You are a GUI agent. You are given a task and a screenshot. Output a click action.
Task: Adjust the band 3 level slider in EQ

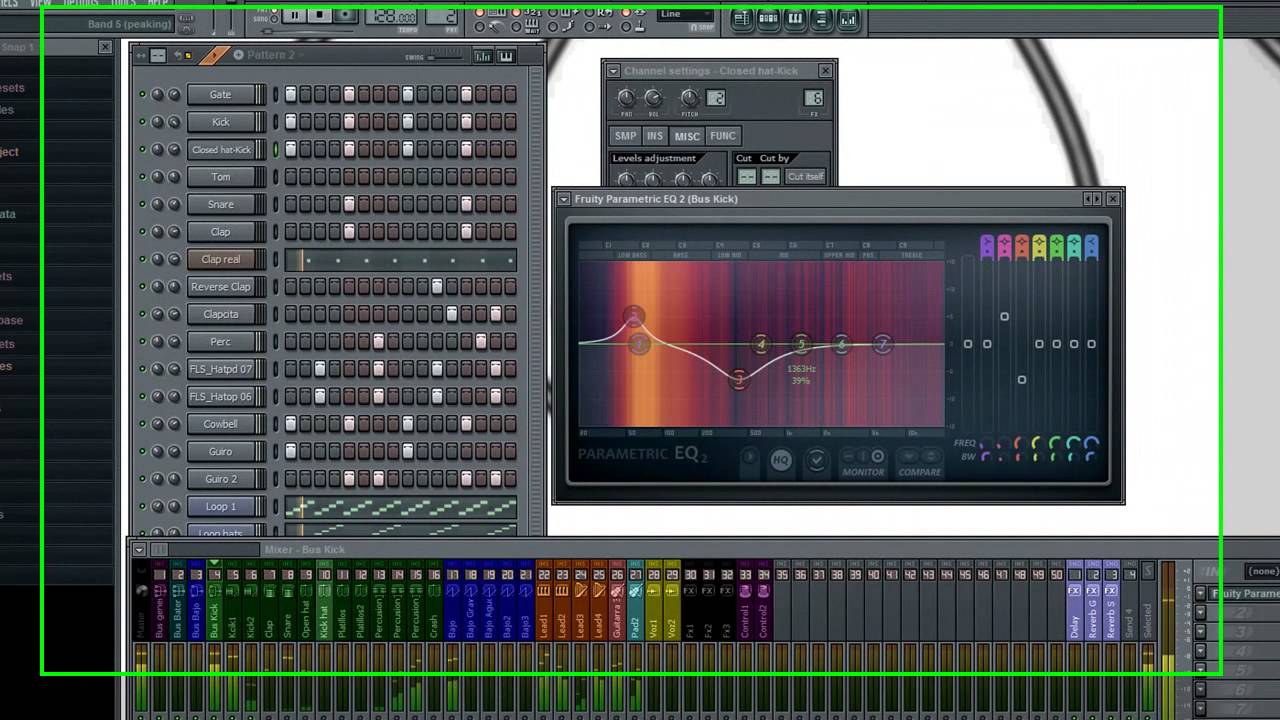click(1022, 380)
